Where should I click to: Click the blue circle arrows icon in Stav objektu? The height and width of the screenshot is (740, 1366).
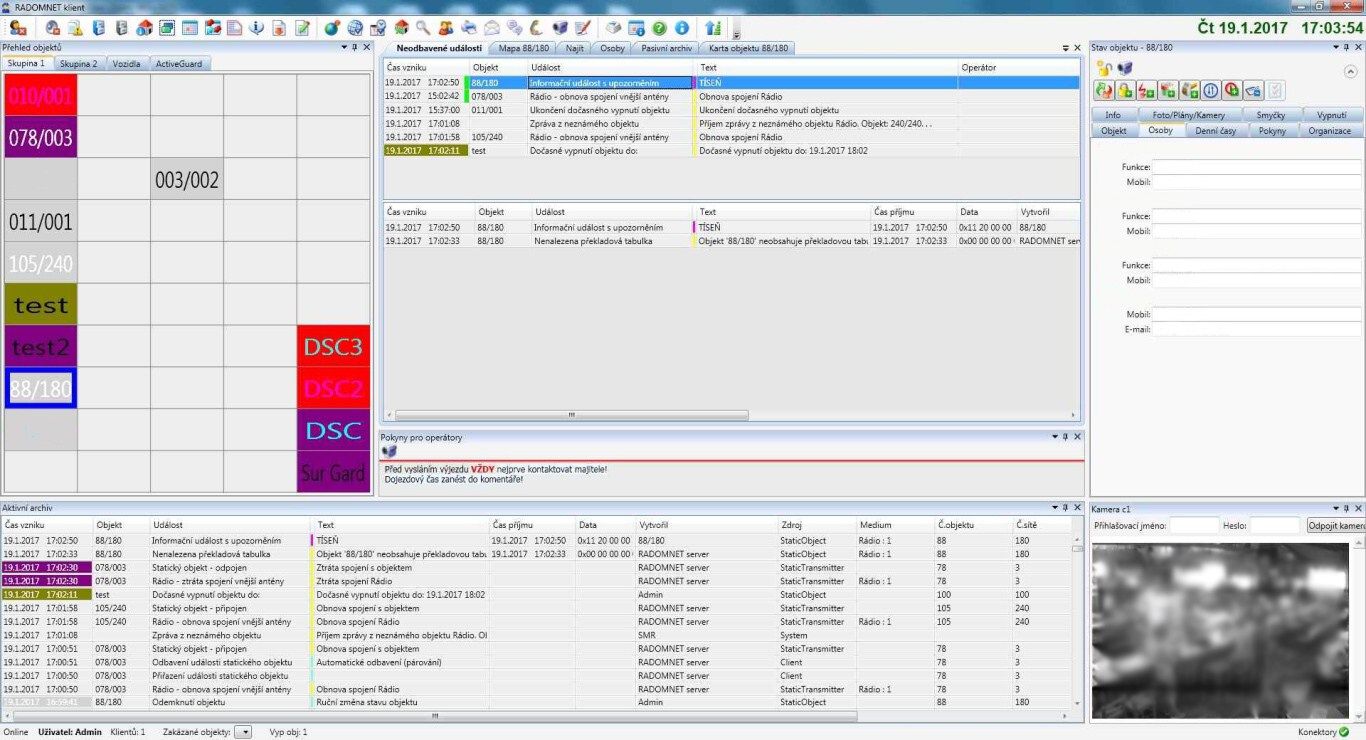tap(1211, 91)
